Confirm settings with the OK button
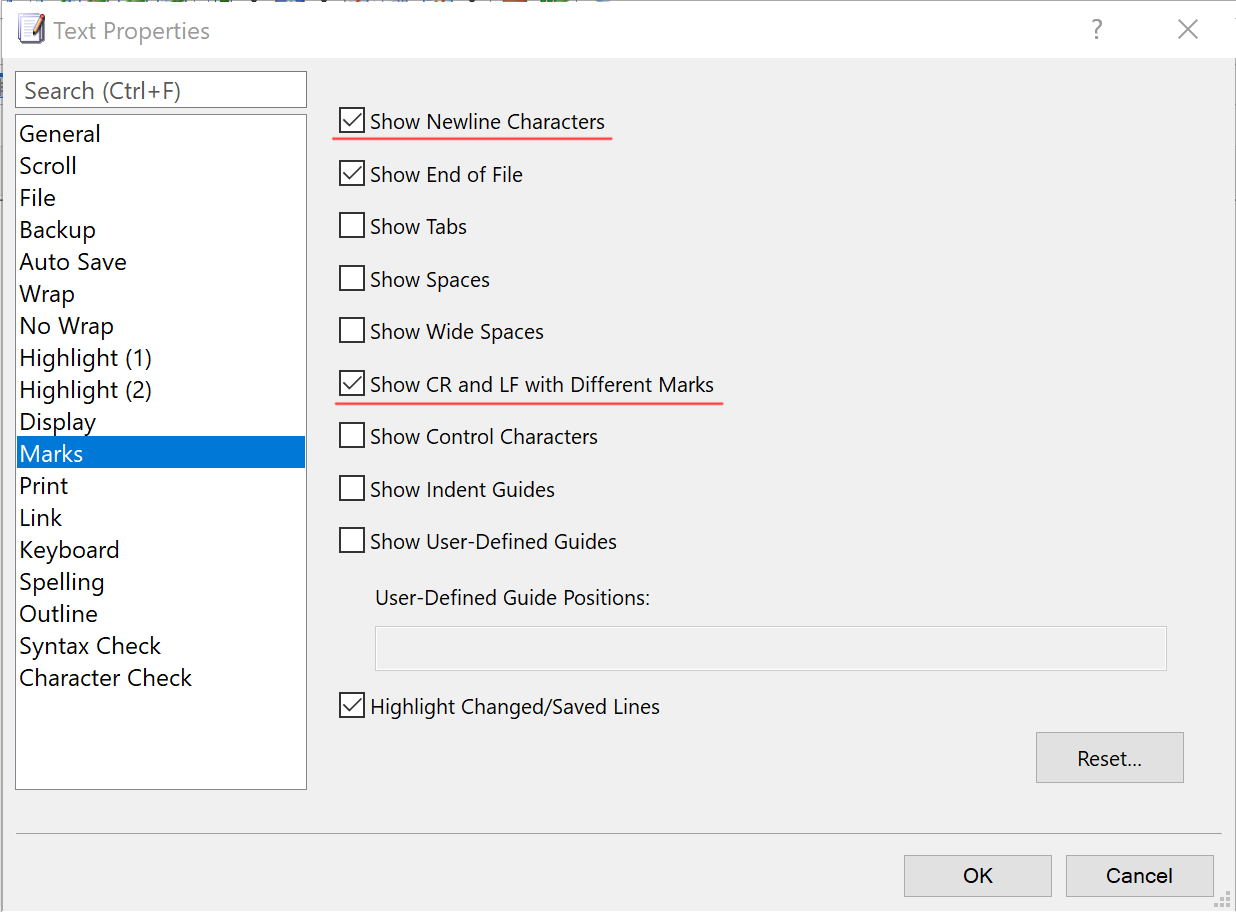 coord(978,876)
